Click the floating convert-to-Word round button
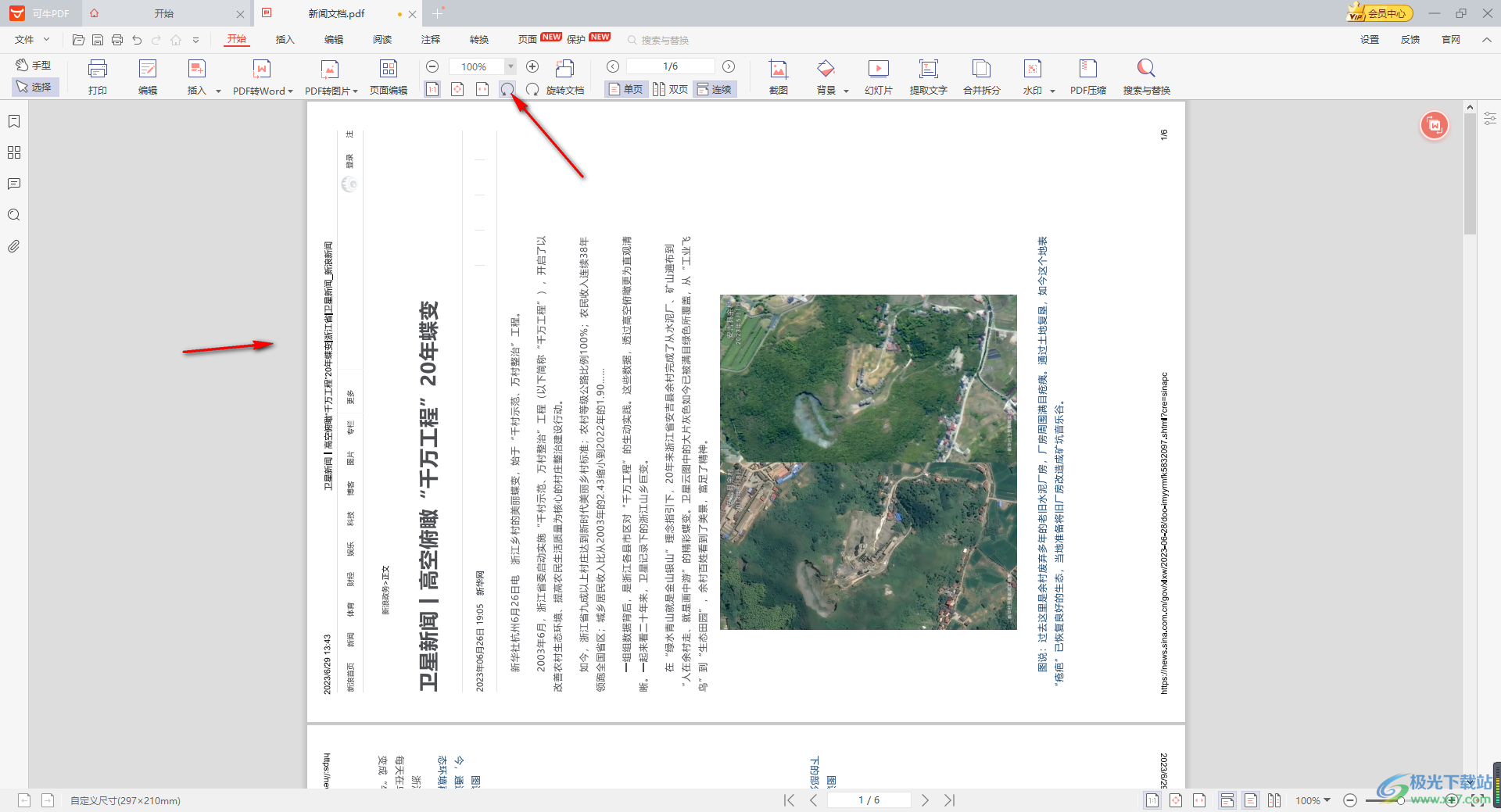Image resolution: width=1501 pixels, height=812 pixels. [x=1435, y=125]
